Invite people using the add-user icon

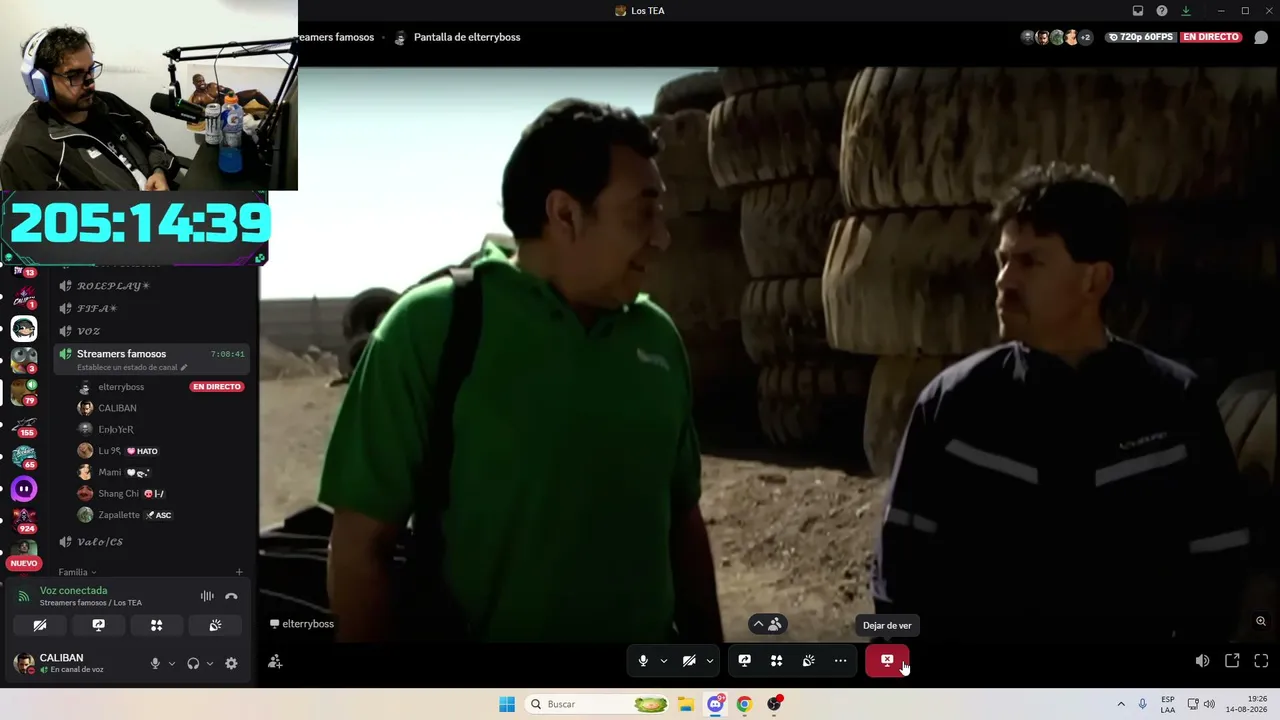275,661
